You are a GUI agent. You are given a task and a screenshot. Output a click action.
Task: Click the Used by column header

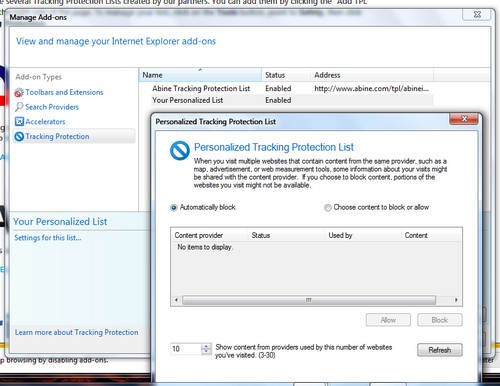363,235
